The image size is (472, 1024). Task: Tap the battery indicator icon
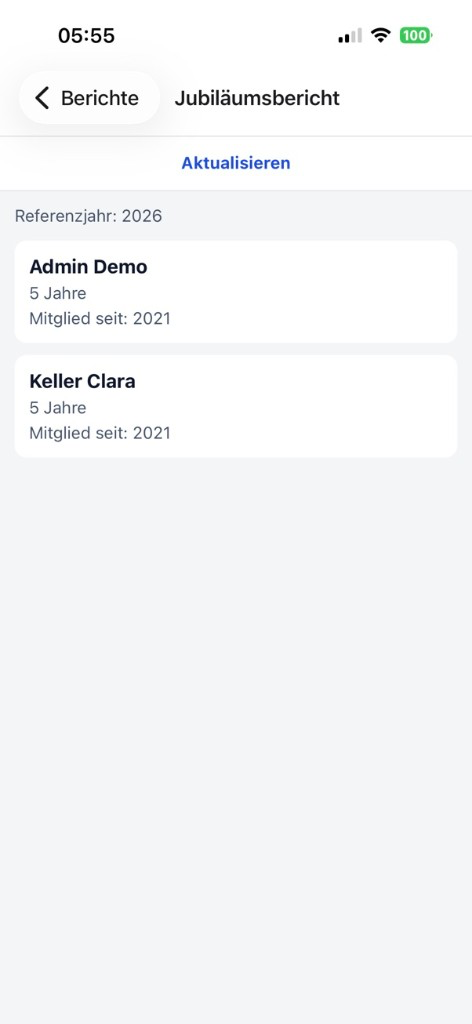(416, 35)
